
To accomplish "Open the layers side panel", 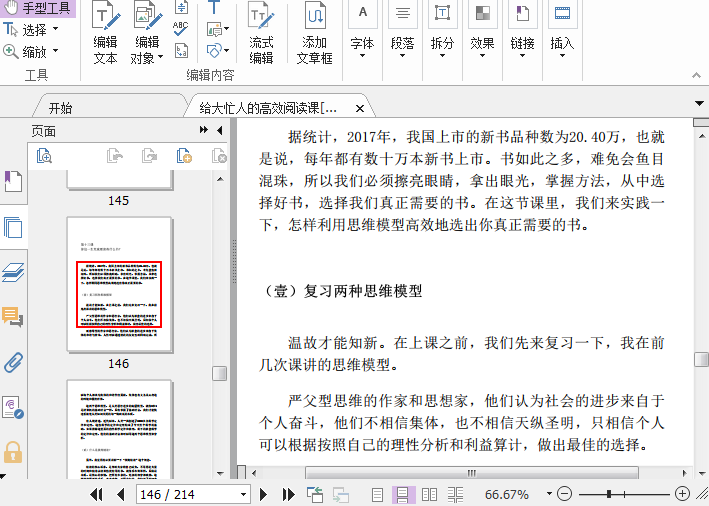I will click(x=13, y=272).
